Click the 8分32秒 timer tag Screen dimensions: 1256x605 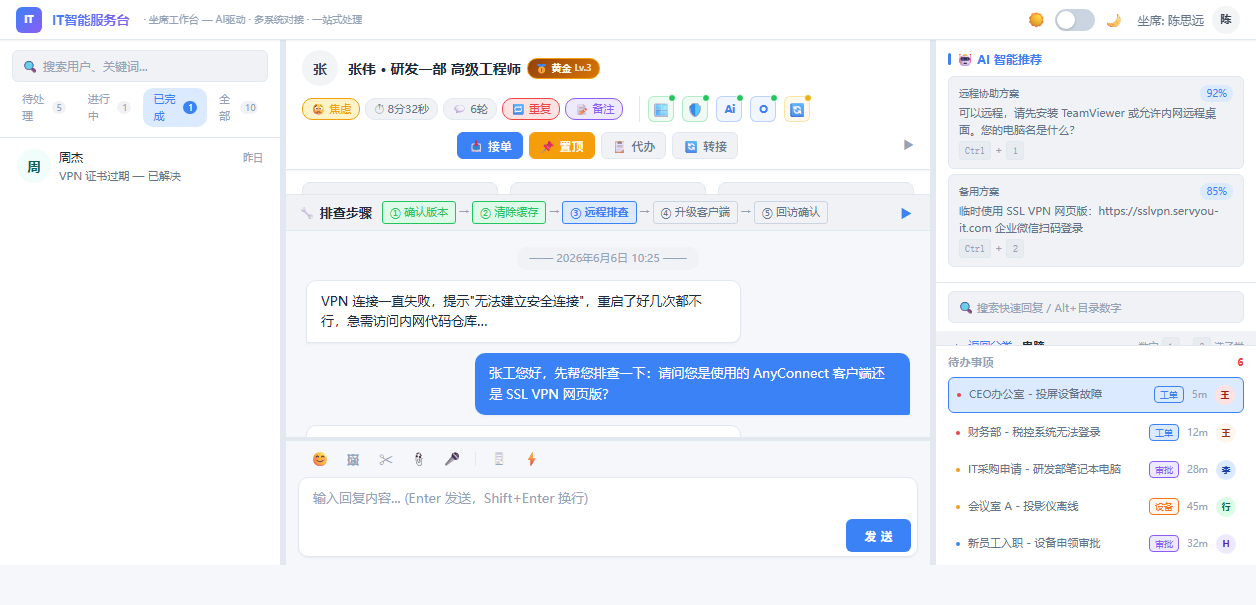(401, 109)
